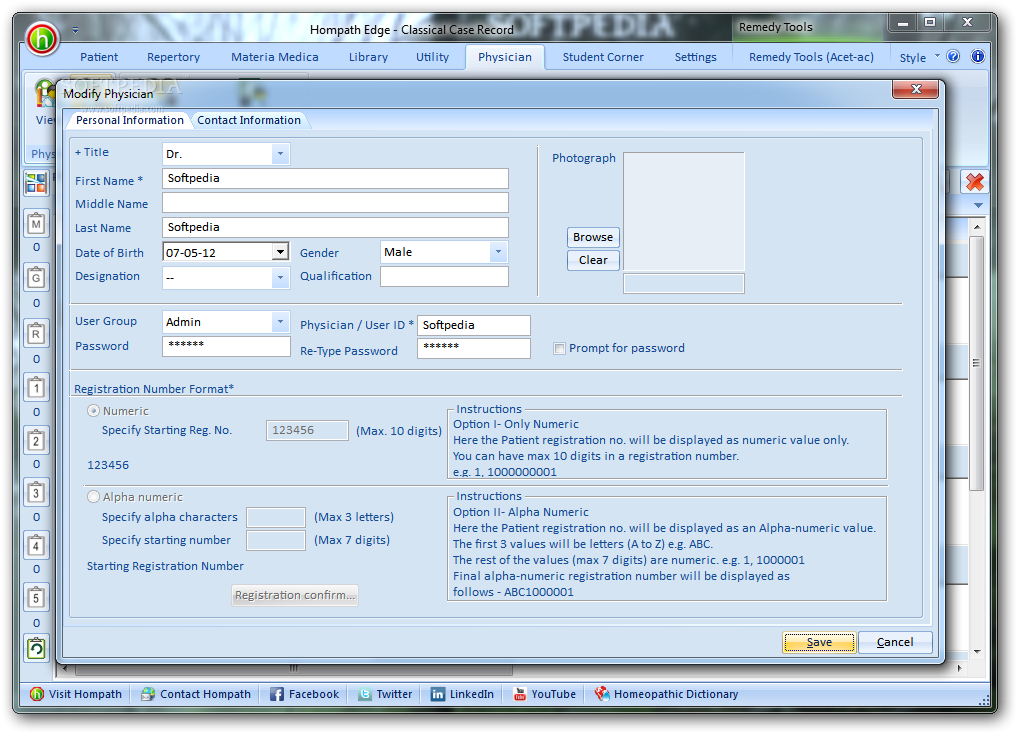1018x734 pixels.
Task: Save the physician details
Action: click(819, 642)
